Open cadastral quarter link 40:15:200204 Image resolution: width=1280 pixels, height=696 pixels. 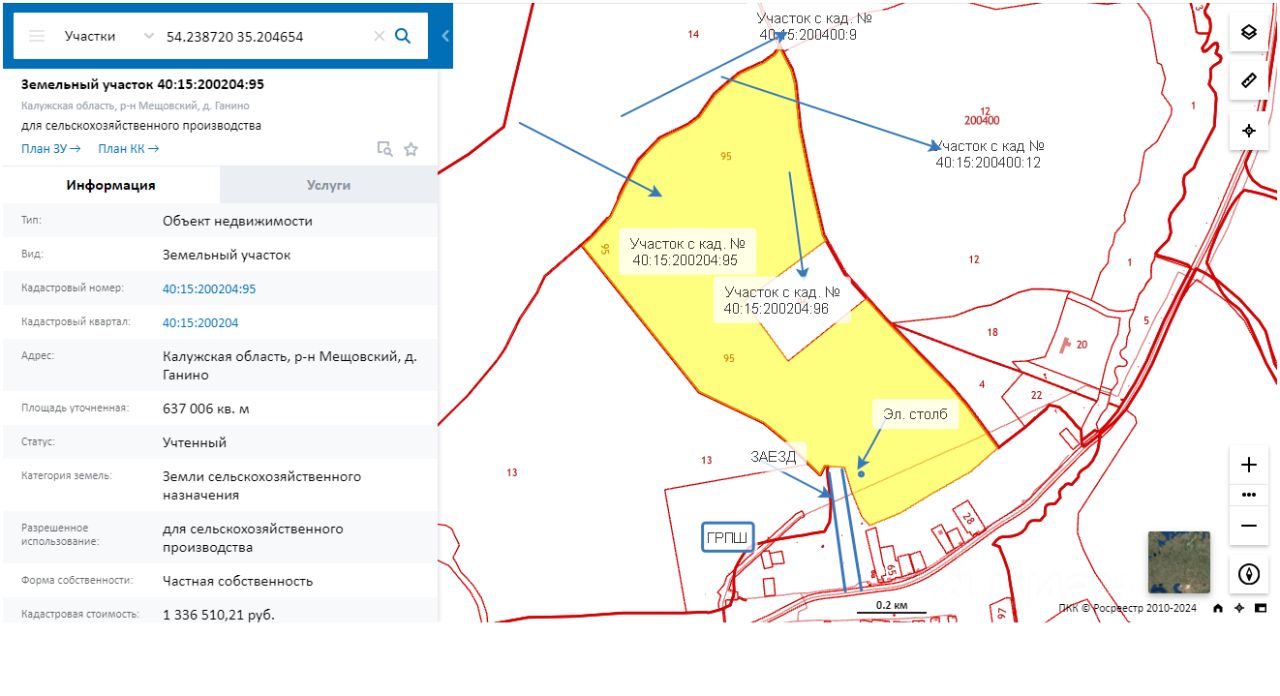coord(201,323)
